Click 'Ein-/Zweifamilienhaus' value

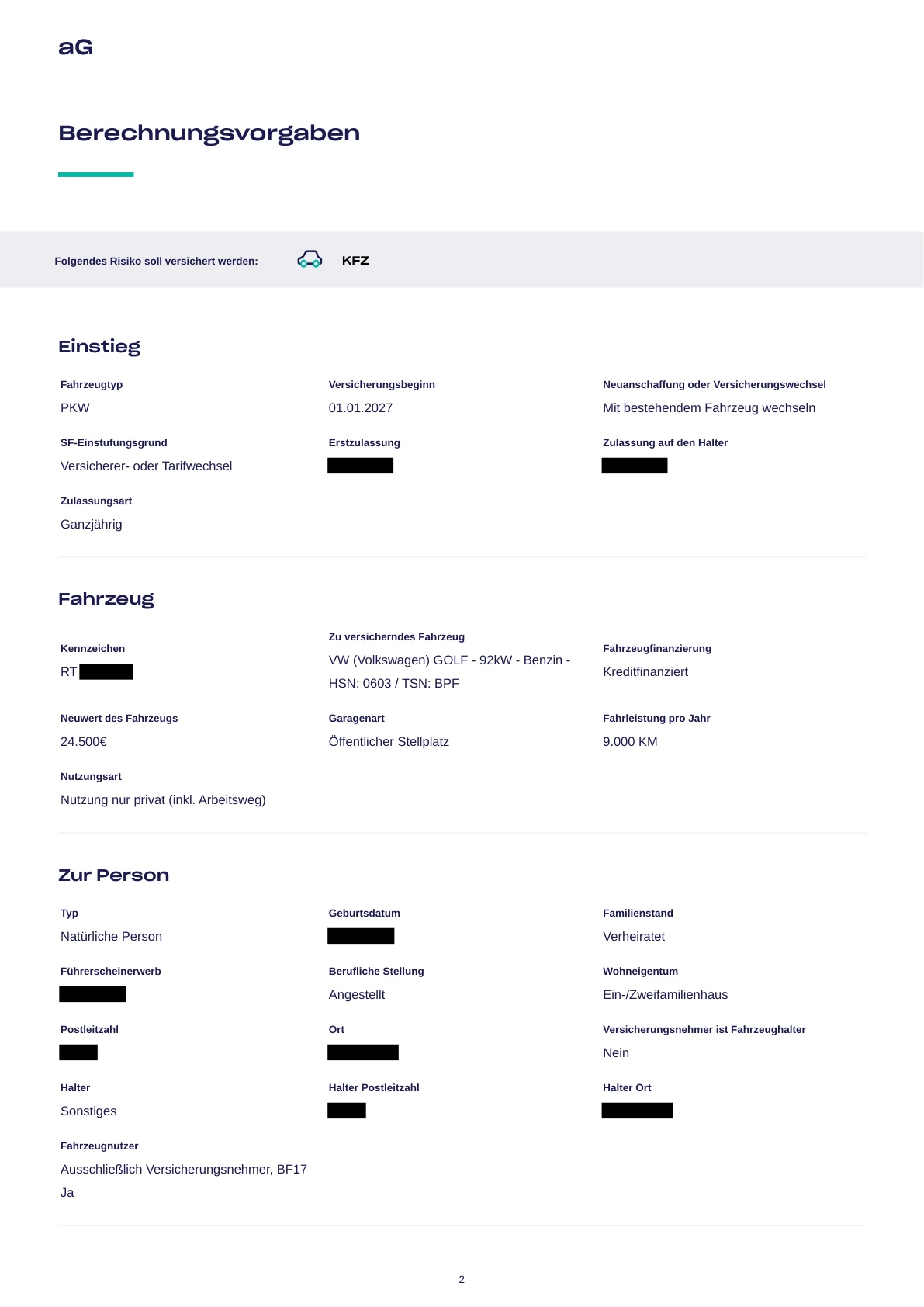pos(666,995)
